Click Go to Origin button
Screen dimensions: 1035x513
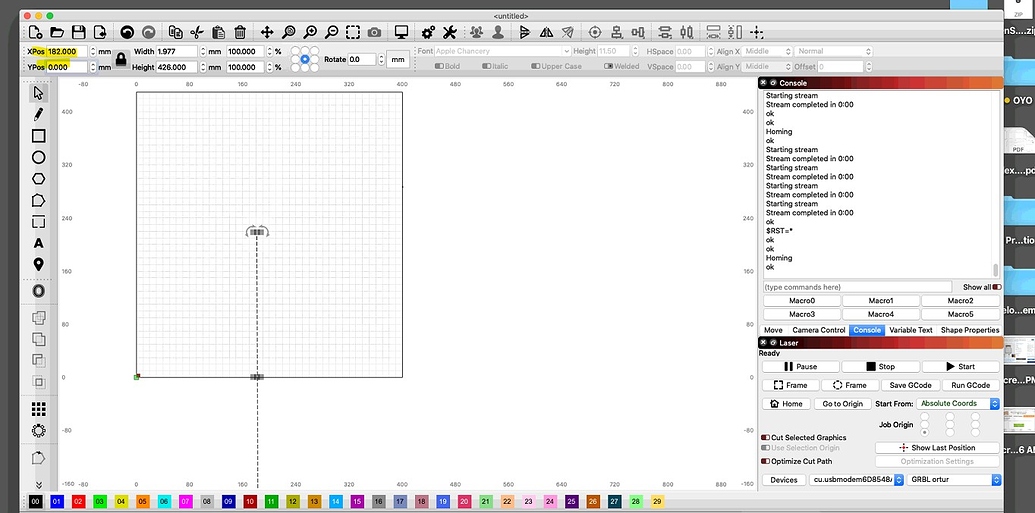coord(842,403)
